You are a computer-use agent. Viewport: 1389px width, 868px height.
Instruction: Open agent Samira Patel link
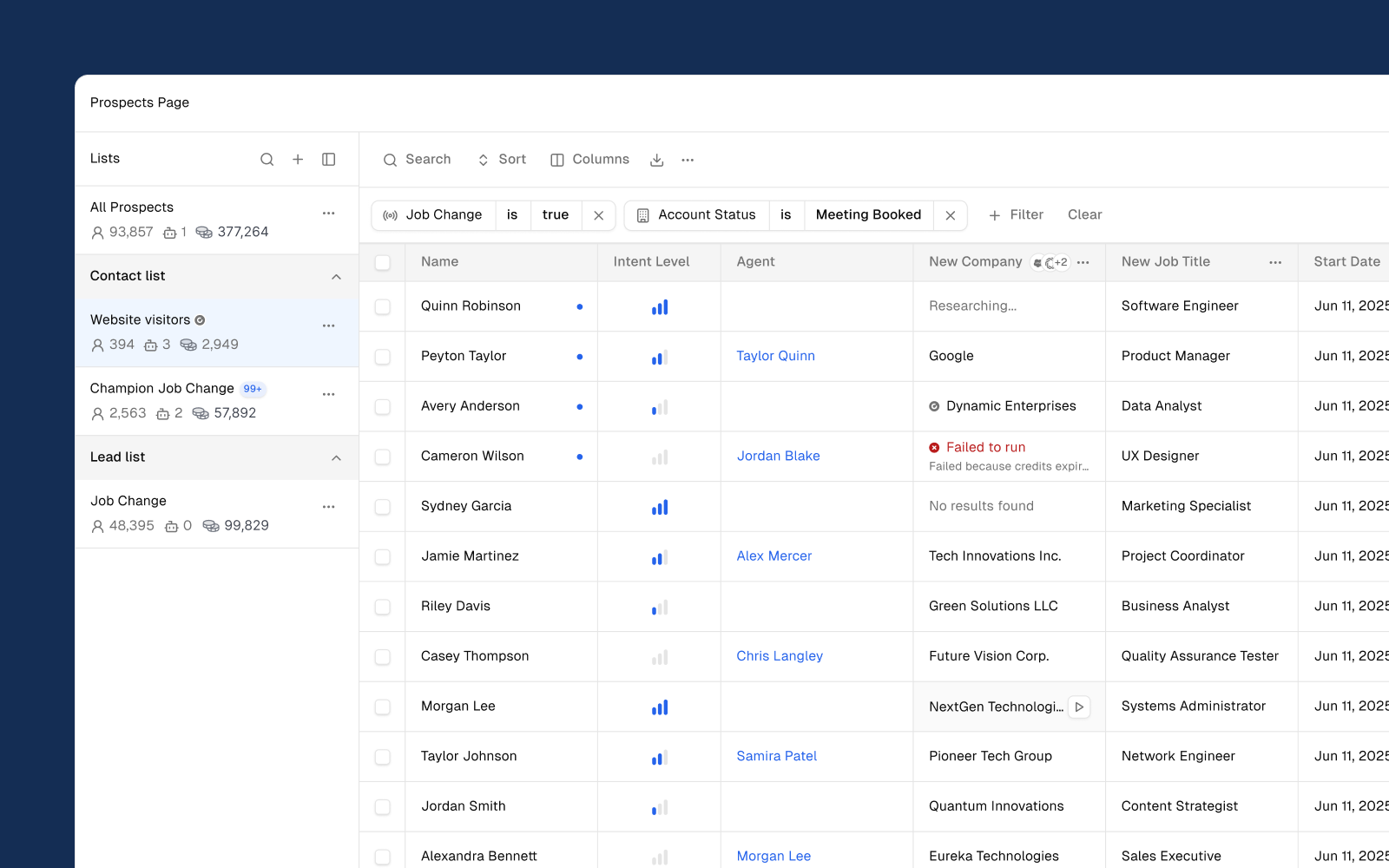click(776, 757)
